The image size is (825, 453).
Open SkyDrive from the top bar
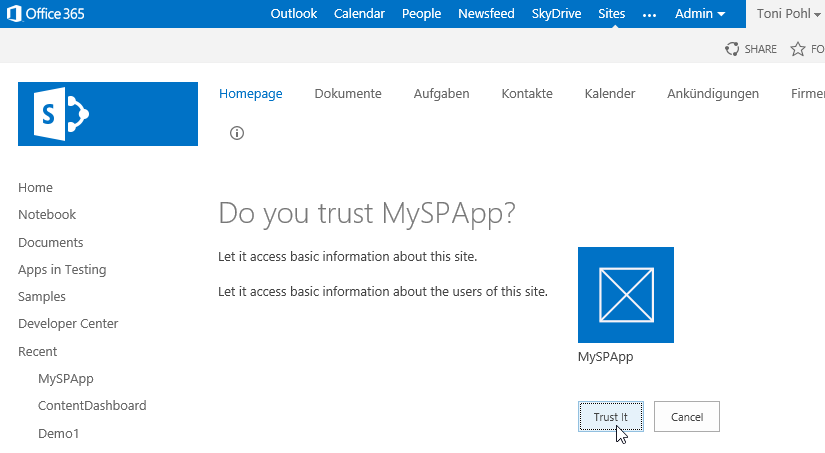coord(556,14)
